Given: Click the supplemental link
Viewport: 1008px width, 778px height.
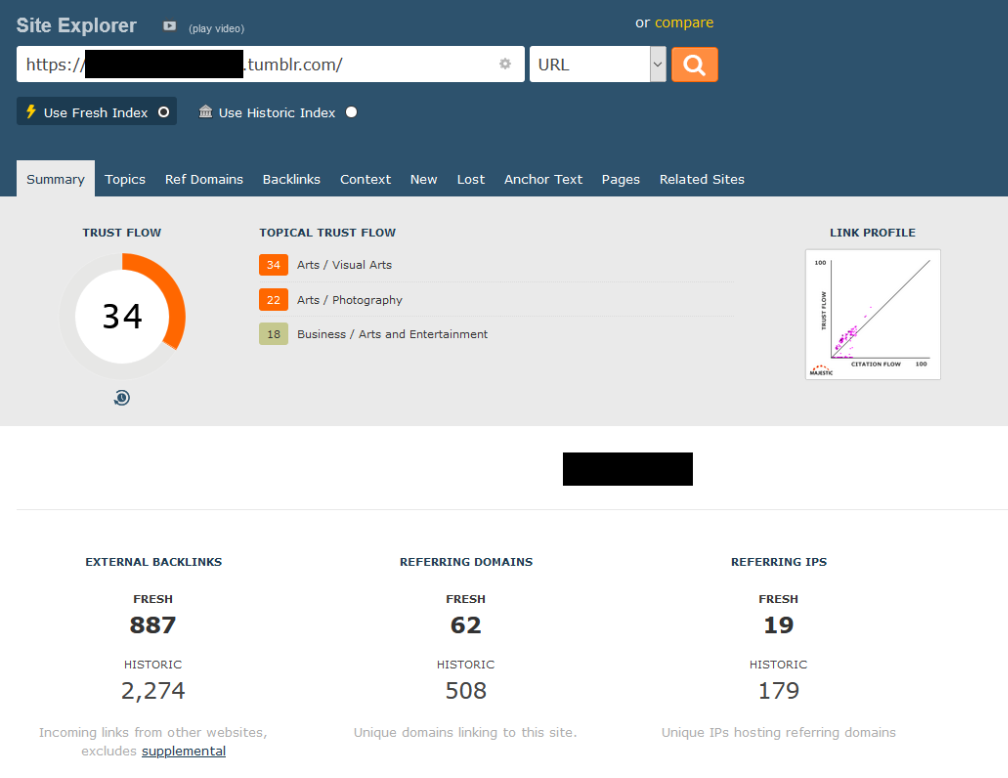Looking at the screenshot, I should click(x=184, y=751).
